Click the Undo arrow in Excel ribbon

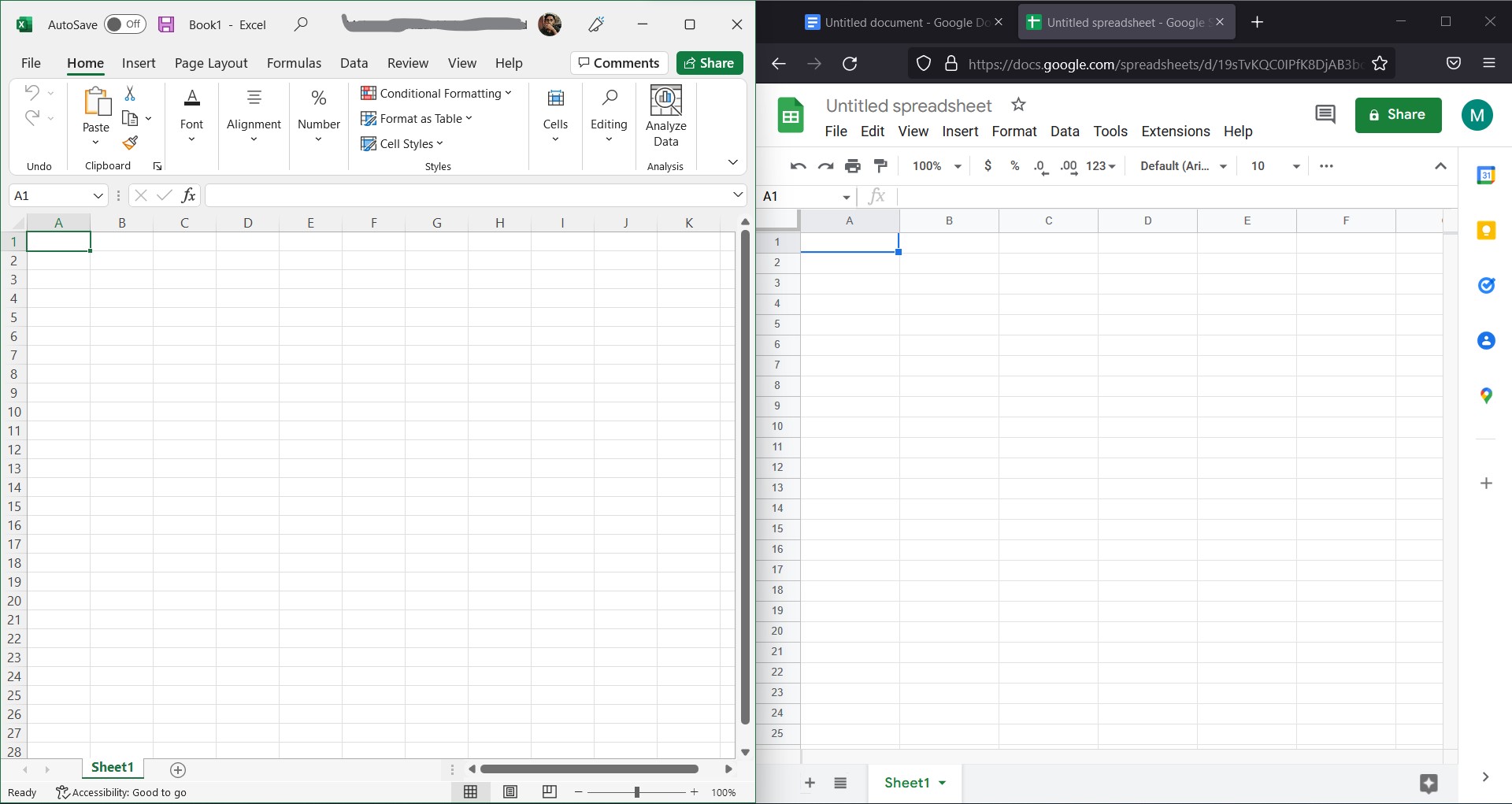click(31, 92)
